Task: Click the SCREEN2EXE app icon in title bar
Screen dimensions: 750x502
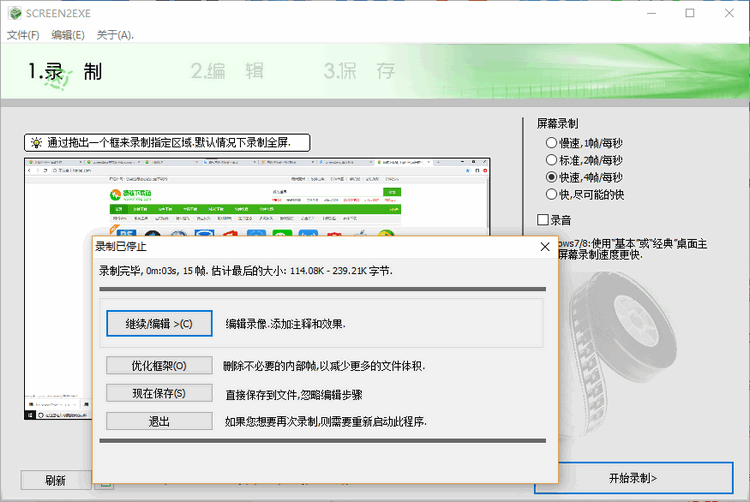Action: pyautogui.click(x=15, y=13)
